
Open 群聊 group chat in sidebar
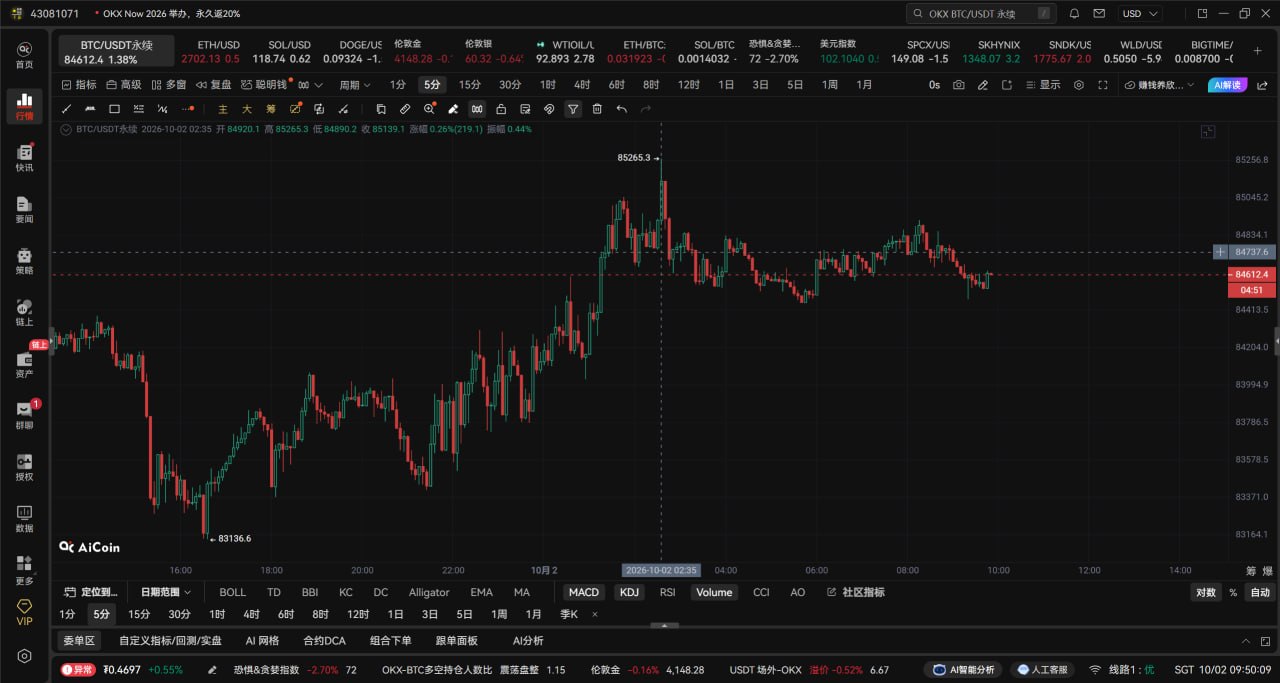click(24, 415)
